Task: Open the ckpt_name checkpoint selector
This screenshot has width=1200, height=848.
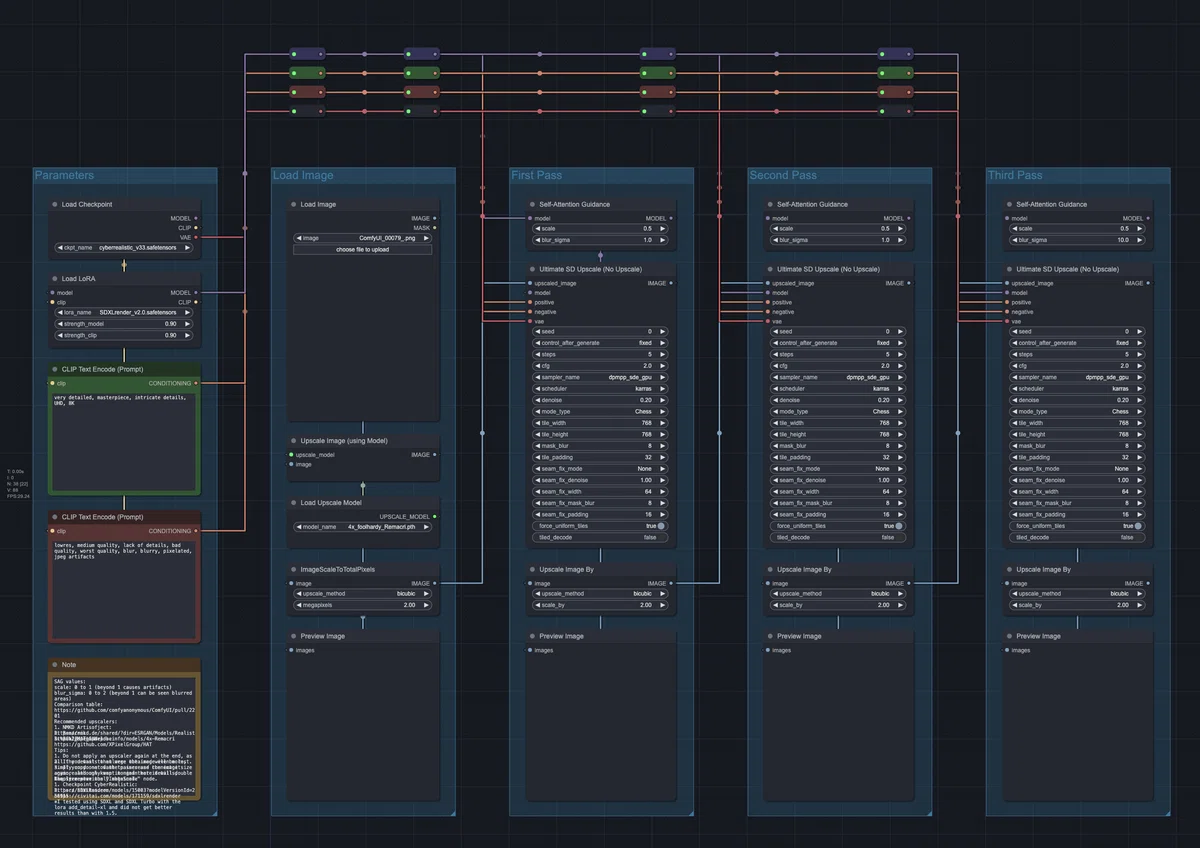Action: [124, 247]
